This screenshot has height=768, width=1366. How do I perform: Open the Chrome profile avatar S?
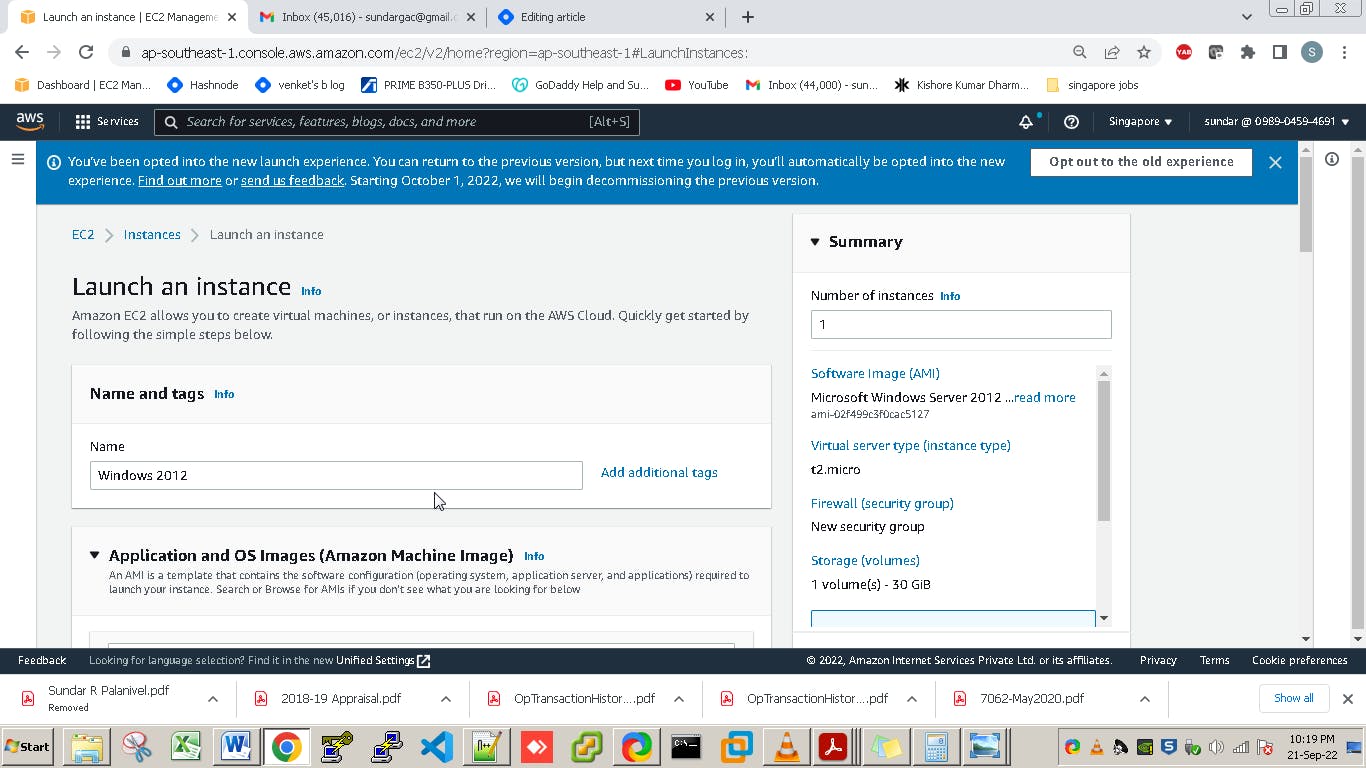tap(1312, 52)
